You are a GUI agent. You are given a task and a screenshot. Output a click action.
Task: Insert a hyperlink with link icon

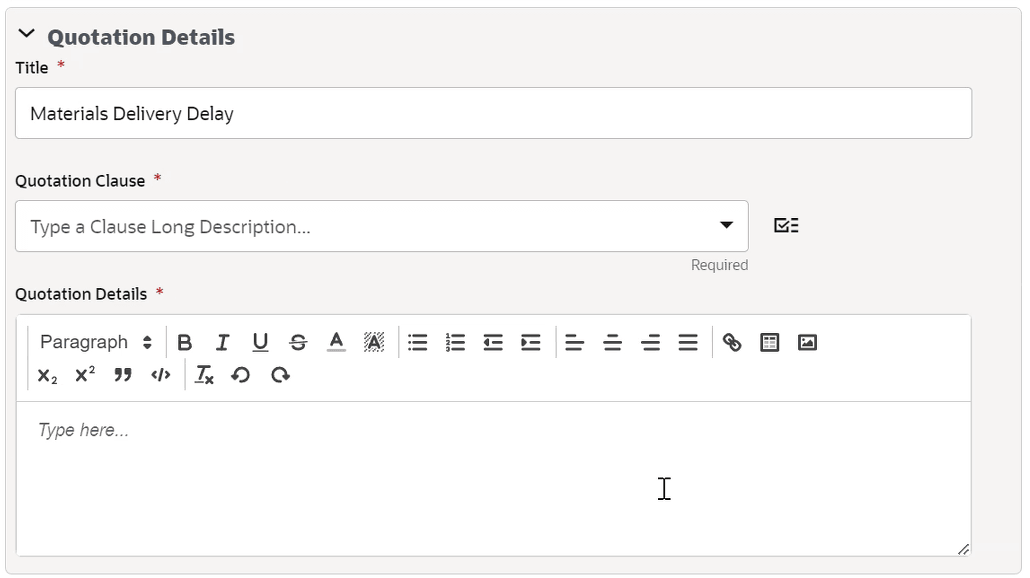pyautogui.click(x=732, y=342)
